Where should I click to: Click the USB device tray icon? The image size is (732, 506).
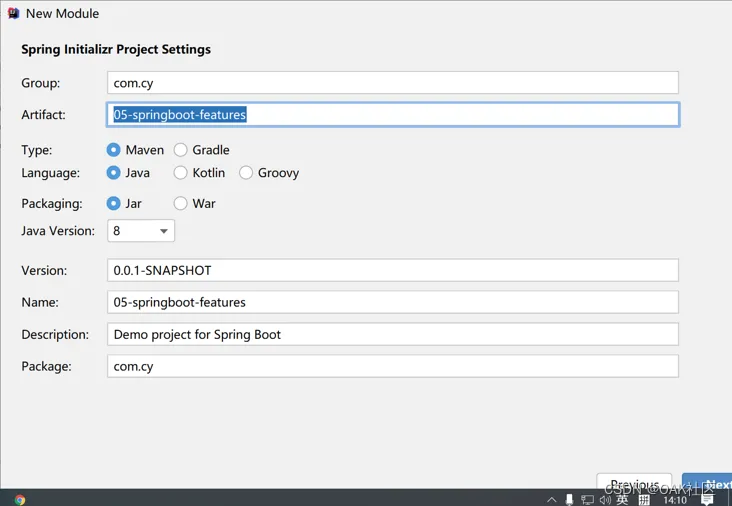coord(569,499)
